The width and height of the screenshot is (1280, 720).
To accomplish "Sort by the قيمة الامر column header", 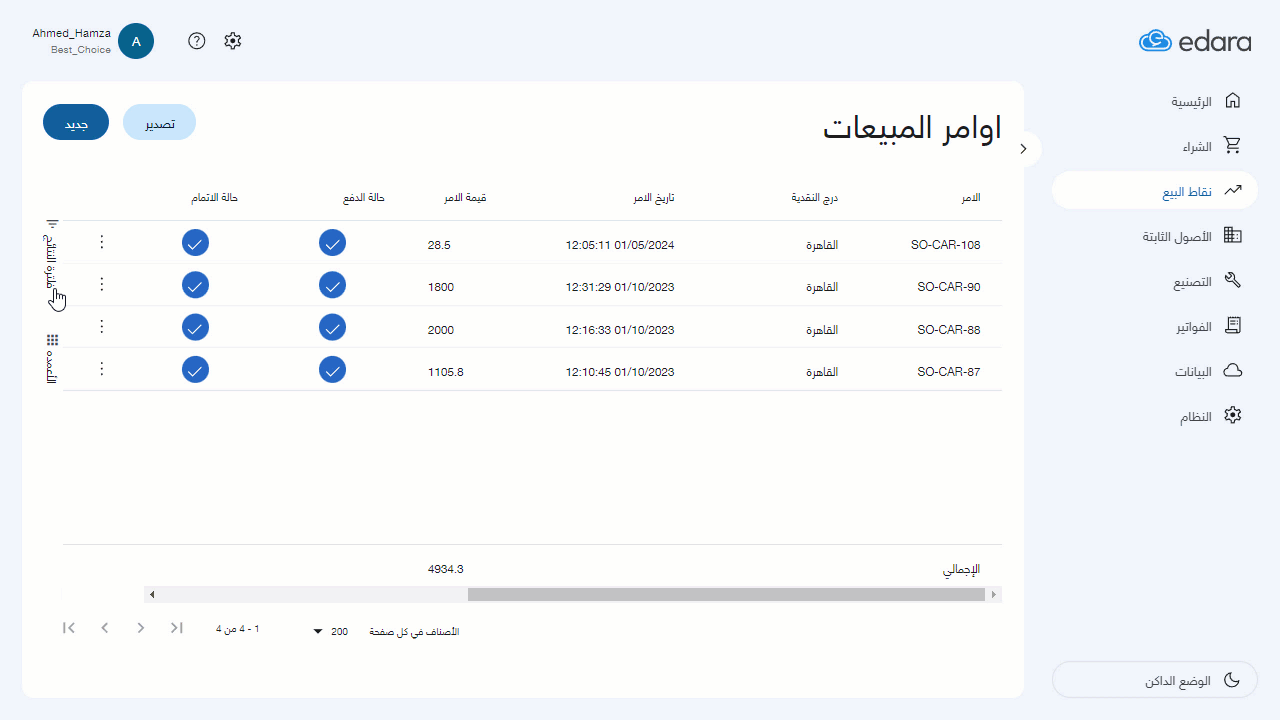I will tap(465, 198).
